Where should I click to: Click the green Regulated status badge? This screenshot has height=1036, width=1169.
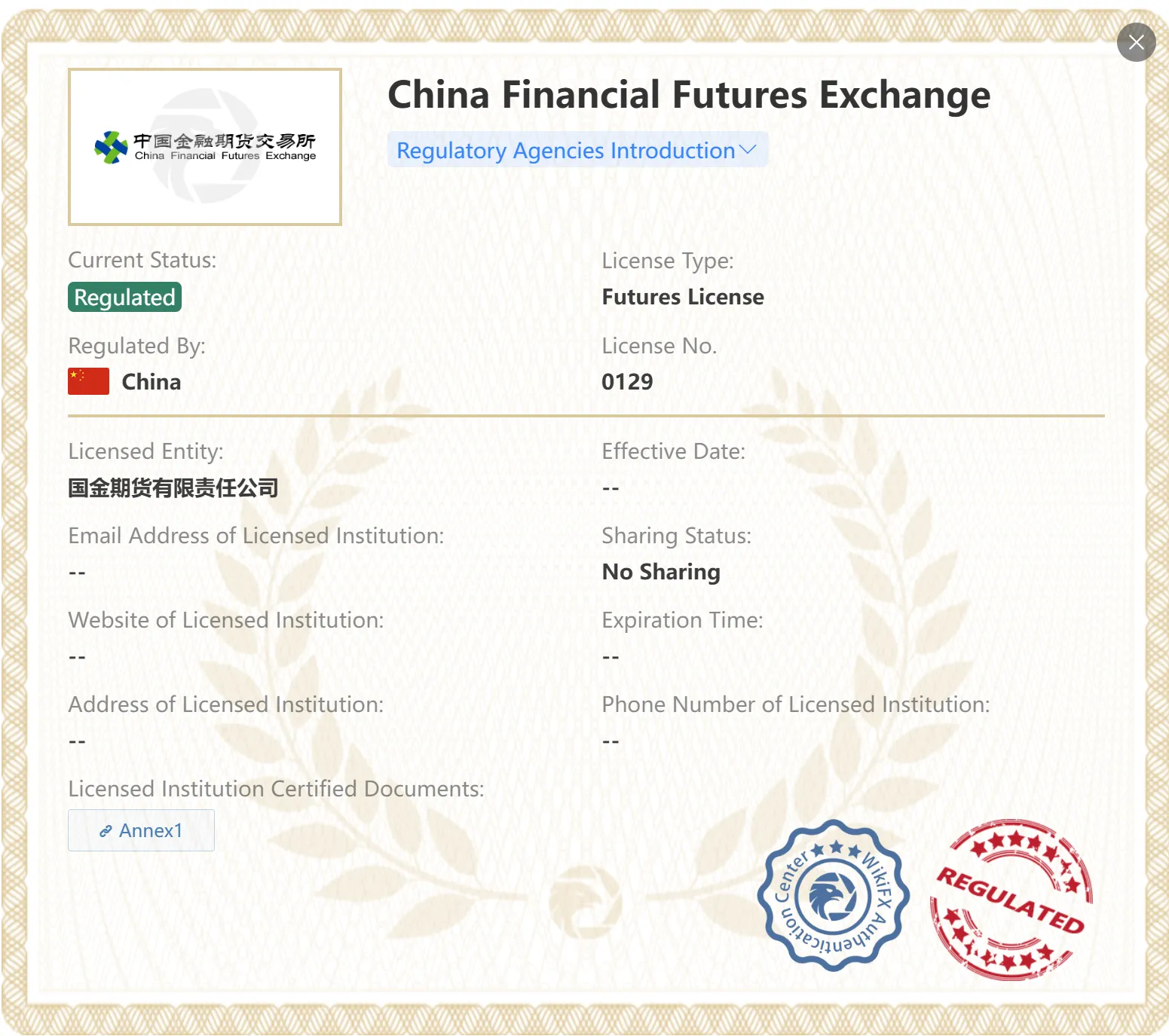(124, 297)
